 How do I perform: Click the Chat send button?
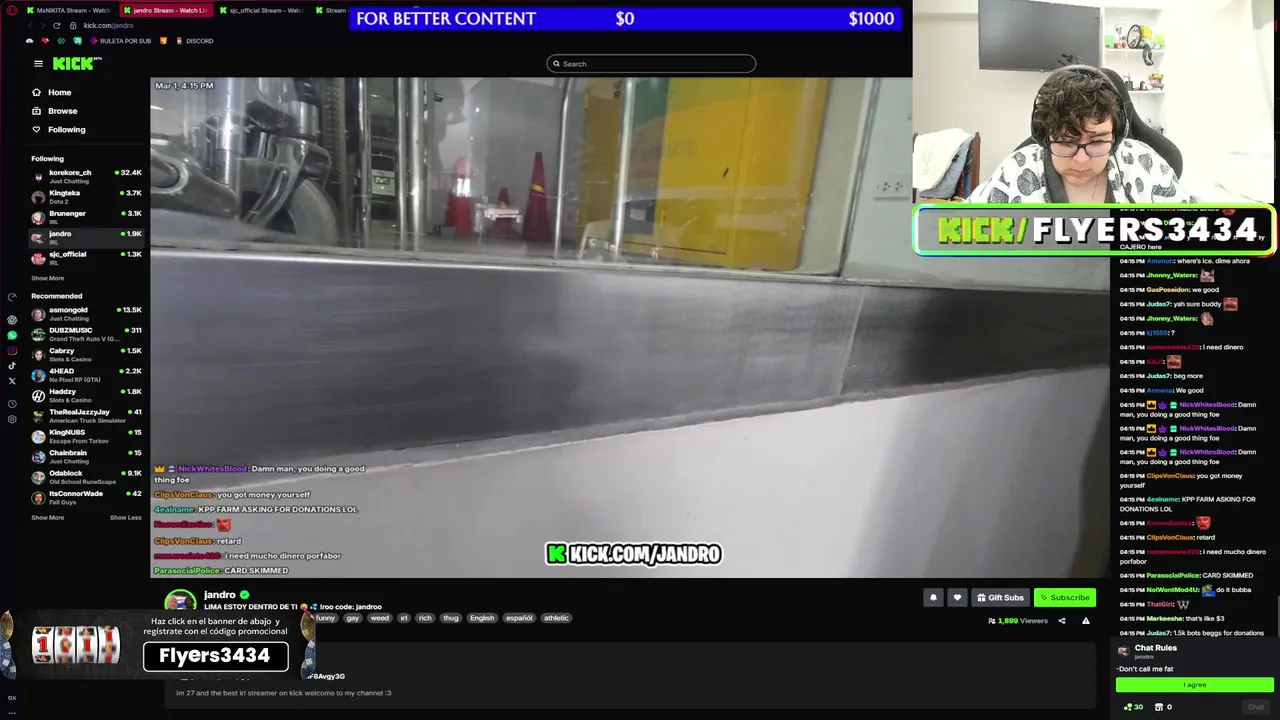tap(1256, 707)
